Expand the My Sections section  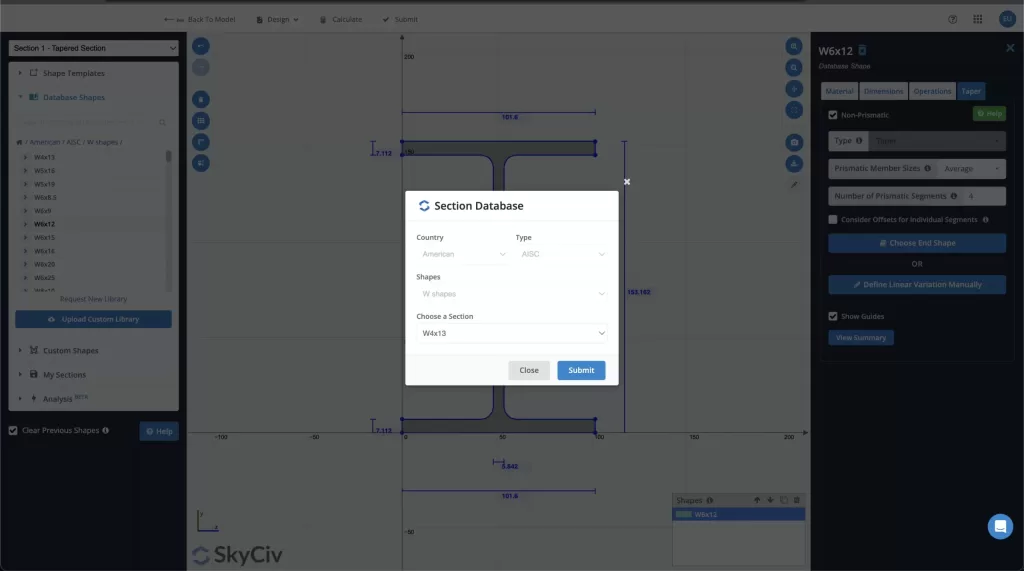(64, 375)
